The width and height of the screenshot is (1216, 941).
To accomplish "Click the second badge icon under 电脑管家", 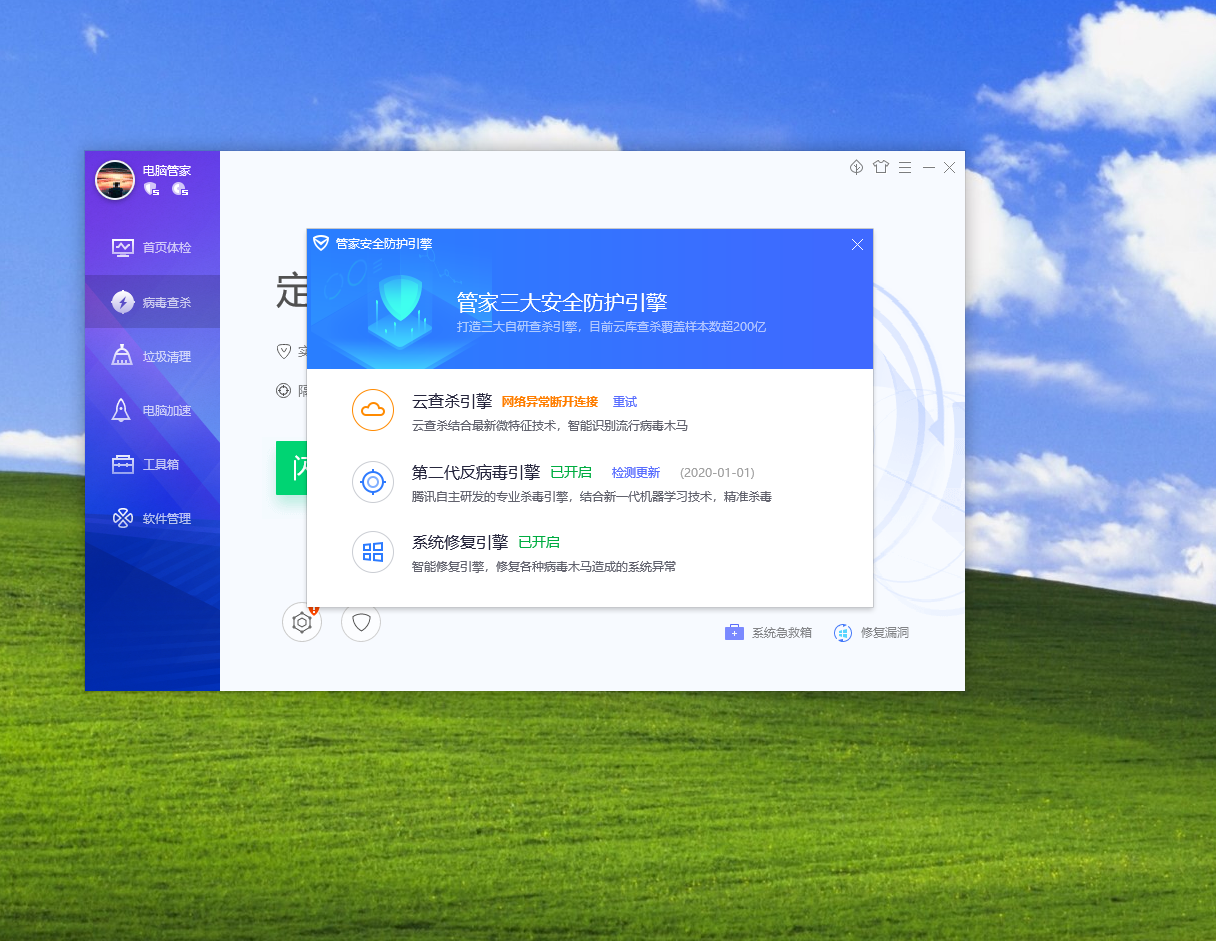I will click(180, 189).
